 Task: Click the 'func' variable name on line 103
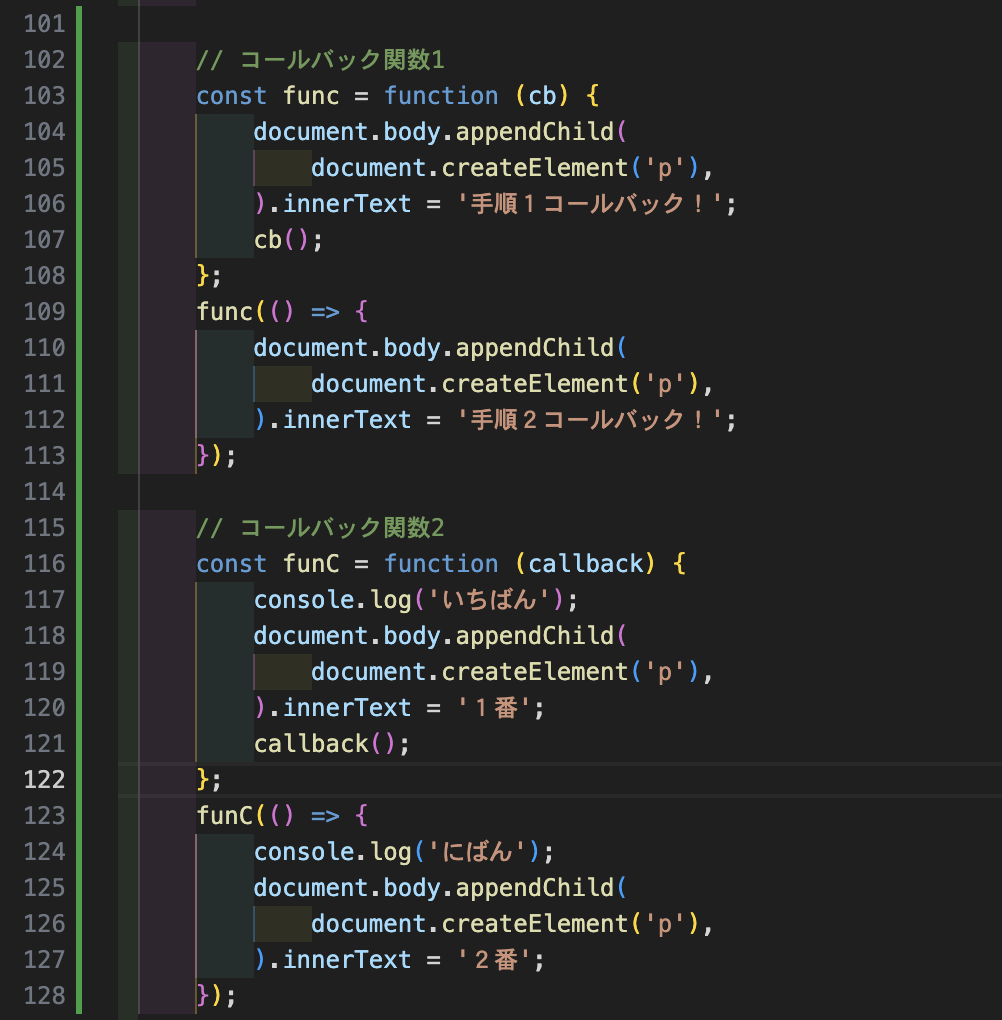tap(311, 96)
